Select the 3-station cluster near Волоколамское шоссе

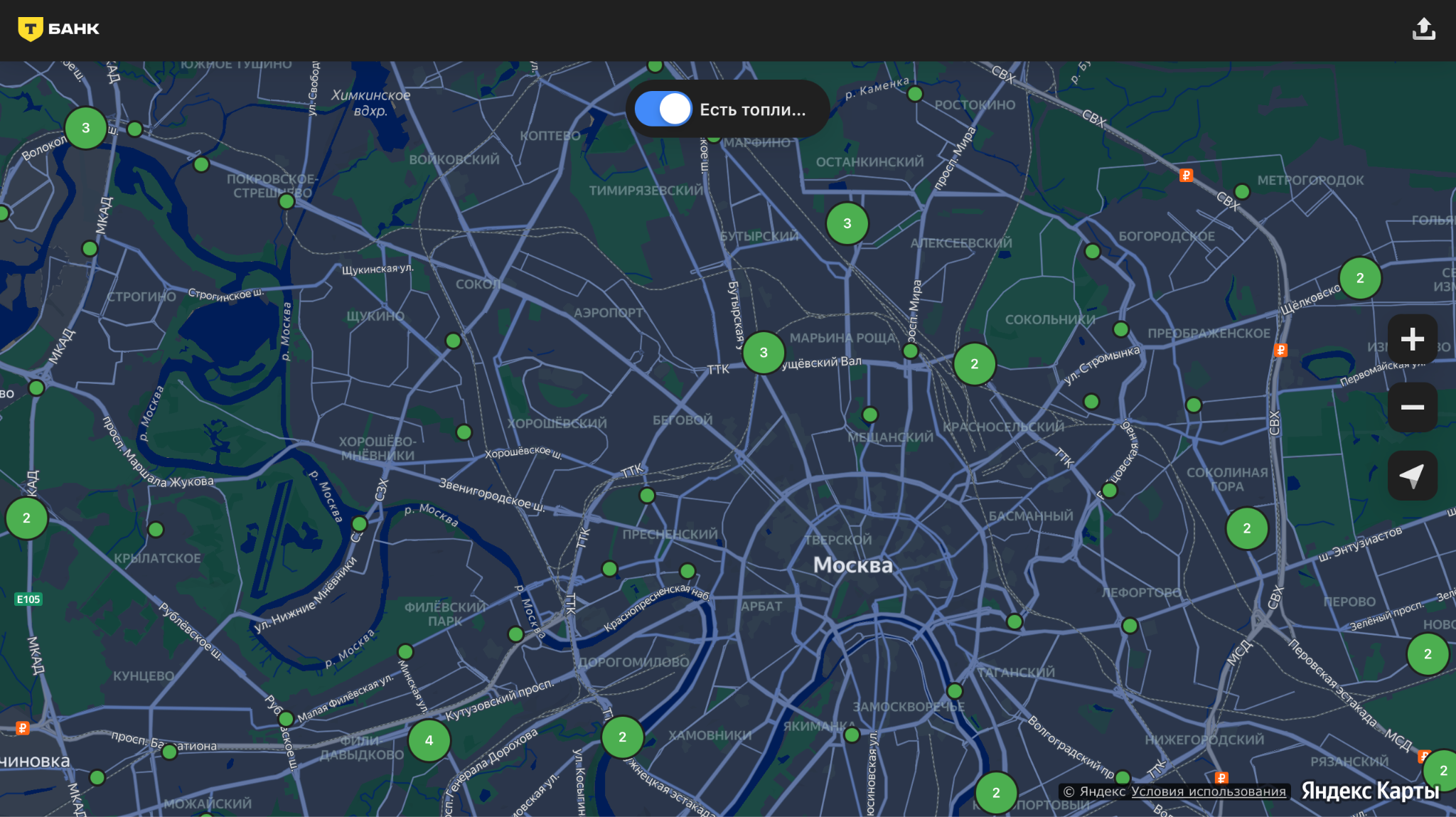point(86,128)
